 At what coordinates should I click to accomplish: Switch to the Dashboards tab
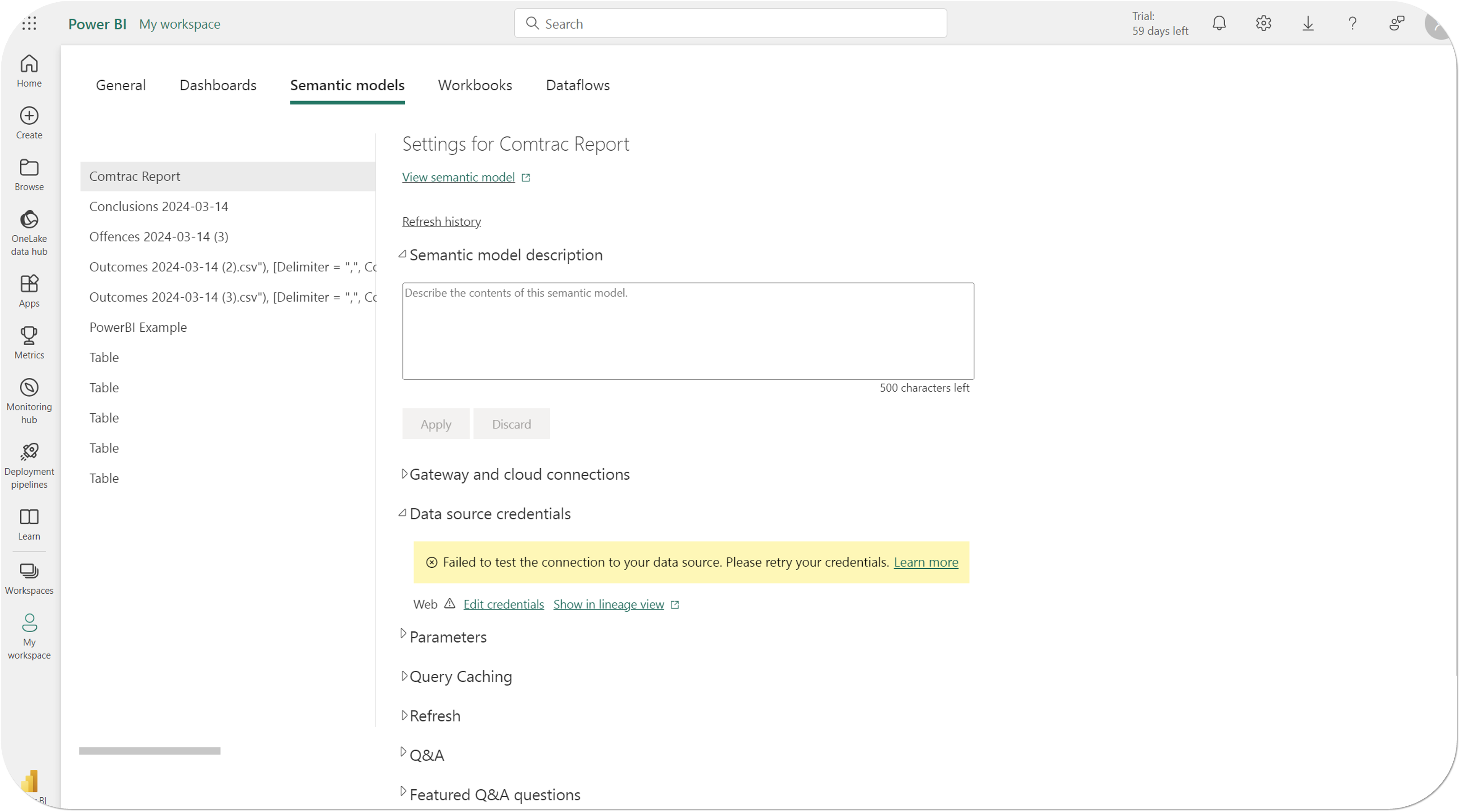coord(218,85)
